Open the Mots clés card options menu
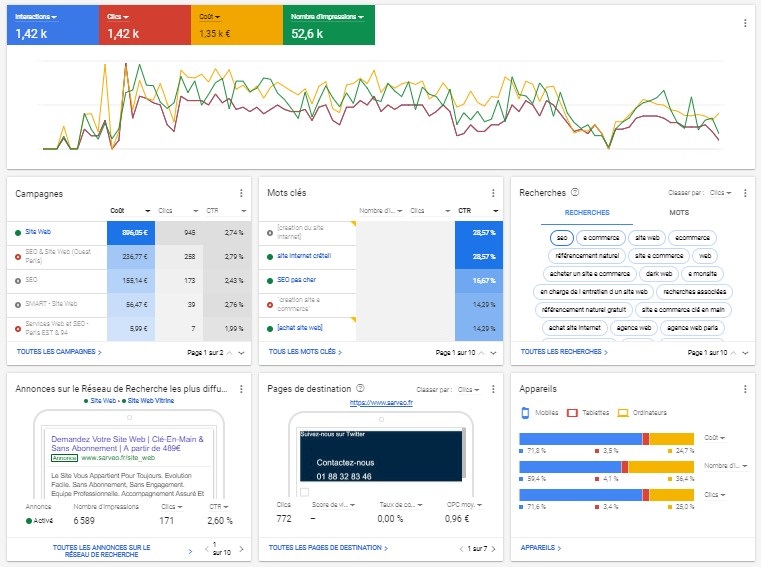761x567 pixels. (x=493, y=193)
